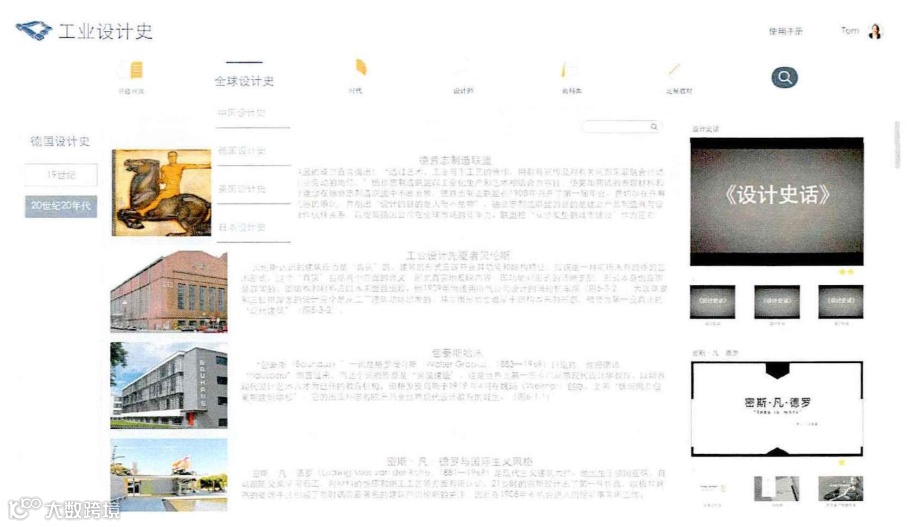Click the Tom user avatar
924x527 pixels.
[x=875, y=31]
